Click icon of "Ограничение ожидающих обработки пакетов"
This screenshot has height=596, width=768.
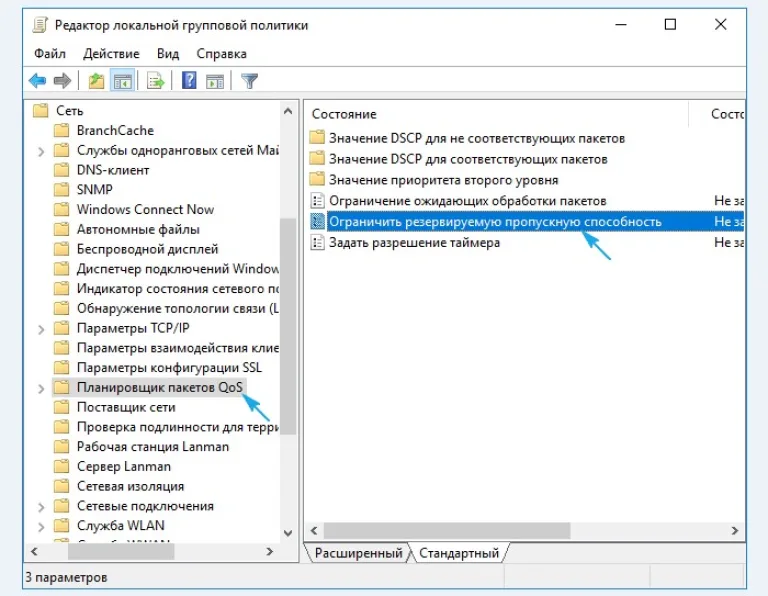tap(317, 201)
